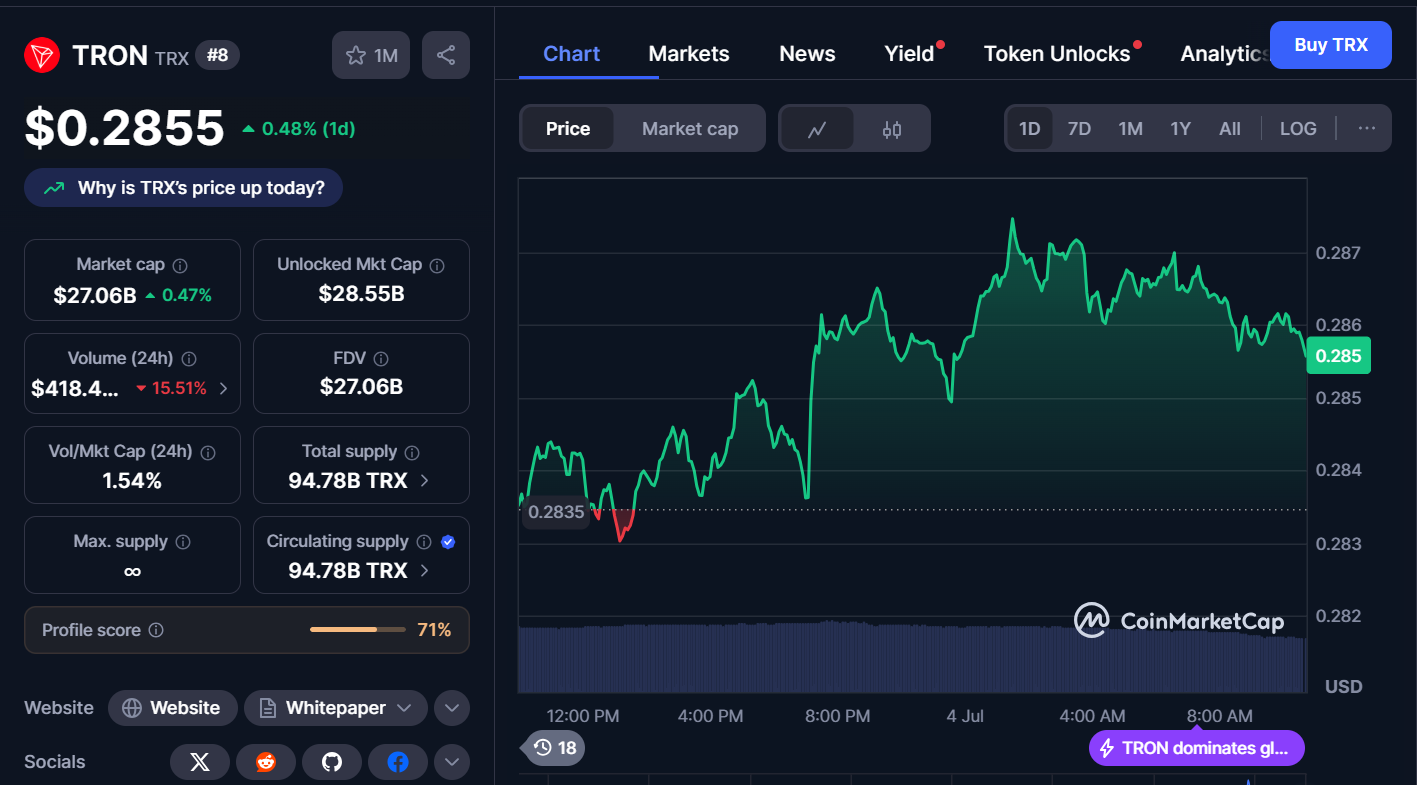Image resolution: width=1417 pixels, height=785 pixels.
Task: Set chart range to 1D
Action: pos(1029,129)
